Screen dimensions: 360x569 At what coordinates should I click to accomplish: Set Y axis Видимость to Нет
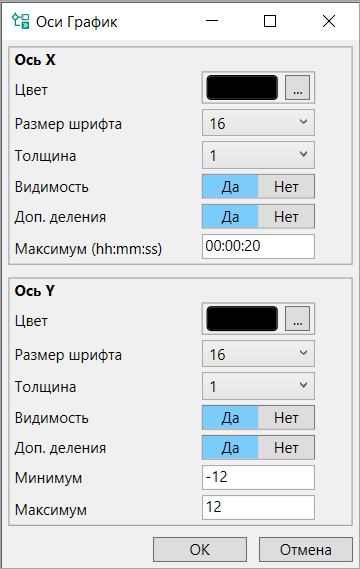(286, 418)
